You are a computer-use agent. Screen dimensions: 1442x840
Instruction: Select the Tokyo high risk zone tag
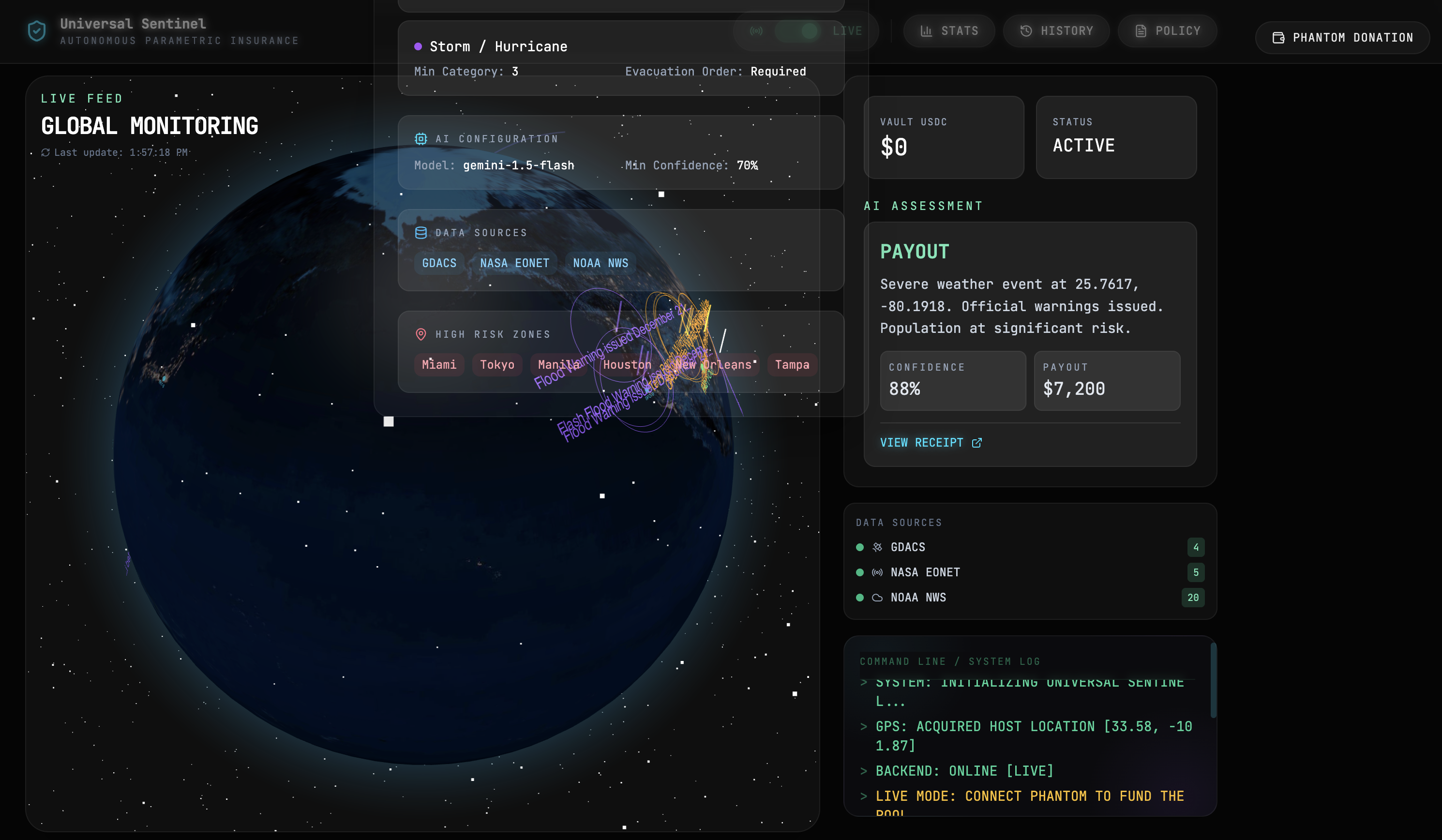(496, 365)
